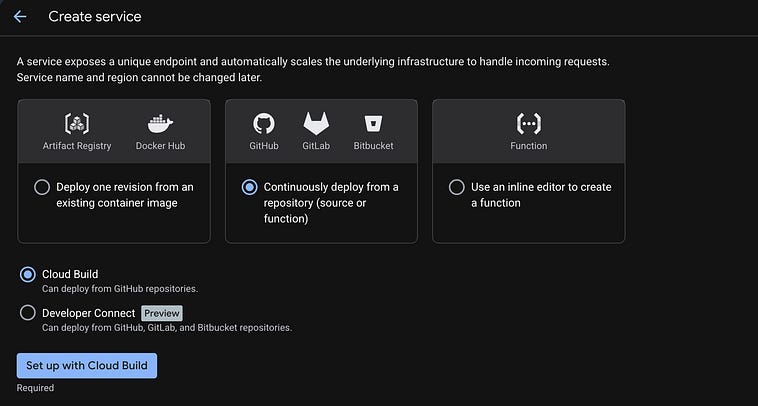Click 'A service exposes a unique endpoint' sentence
This screenshot has width=758, height=406.
click(313, 62)
